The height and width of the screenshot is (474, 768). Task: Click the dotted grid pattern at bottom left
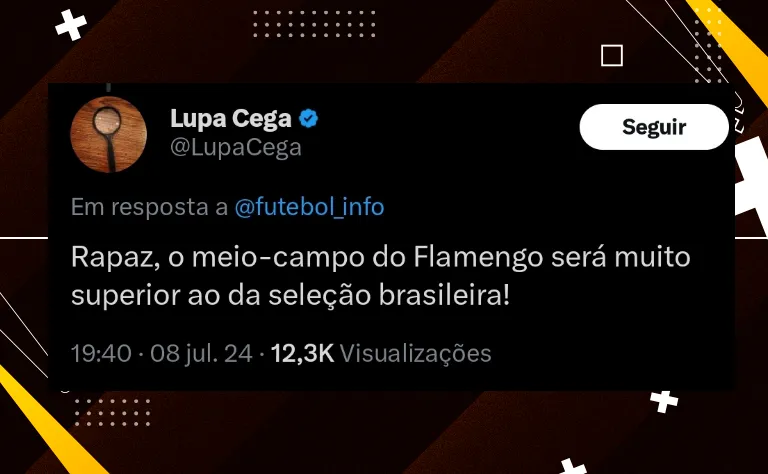point(112,412)
